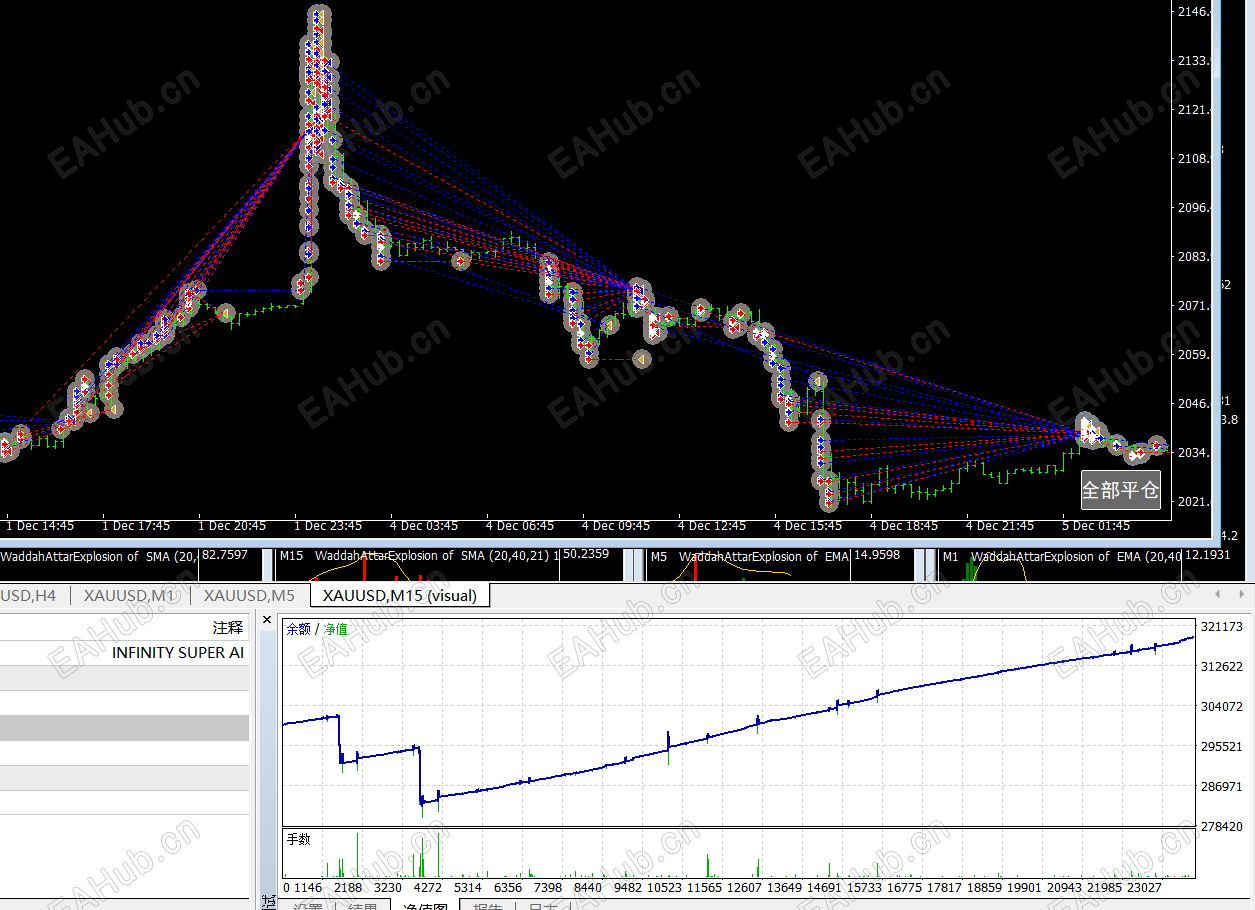Click the chart tabs scroll-left arrow

pos(1217,595)
